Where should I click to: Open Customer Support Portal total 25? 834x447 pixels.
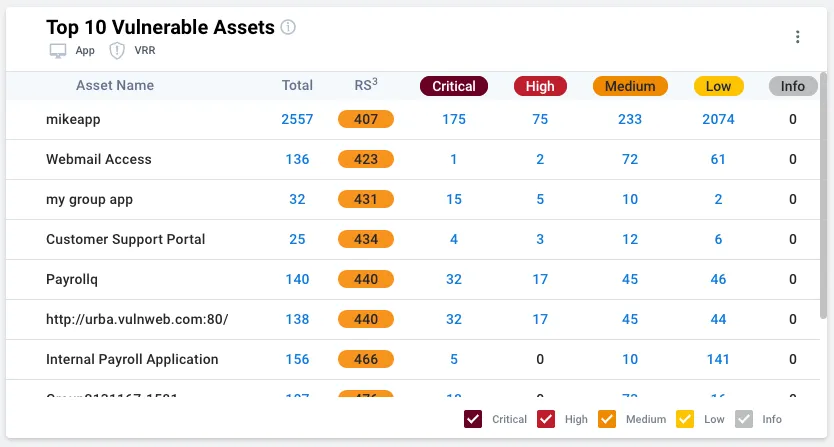click(x=297, y=239)
